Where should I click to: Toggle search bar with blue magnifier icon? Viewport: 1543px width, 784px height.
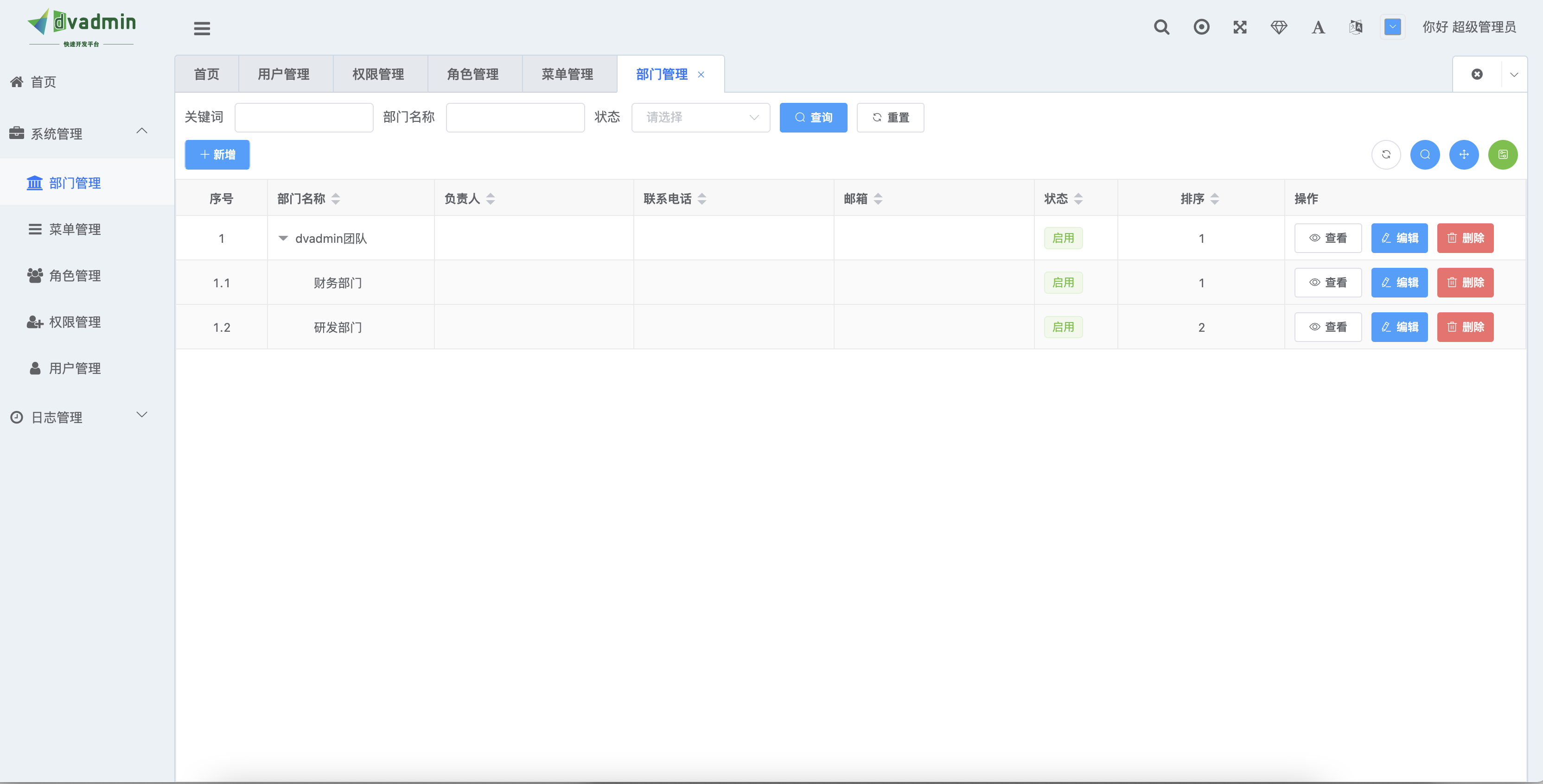pyautogui.click(x=1425, y=154)
